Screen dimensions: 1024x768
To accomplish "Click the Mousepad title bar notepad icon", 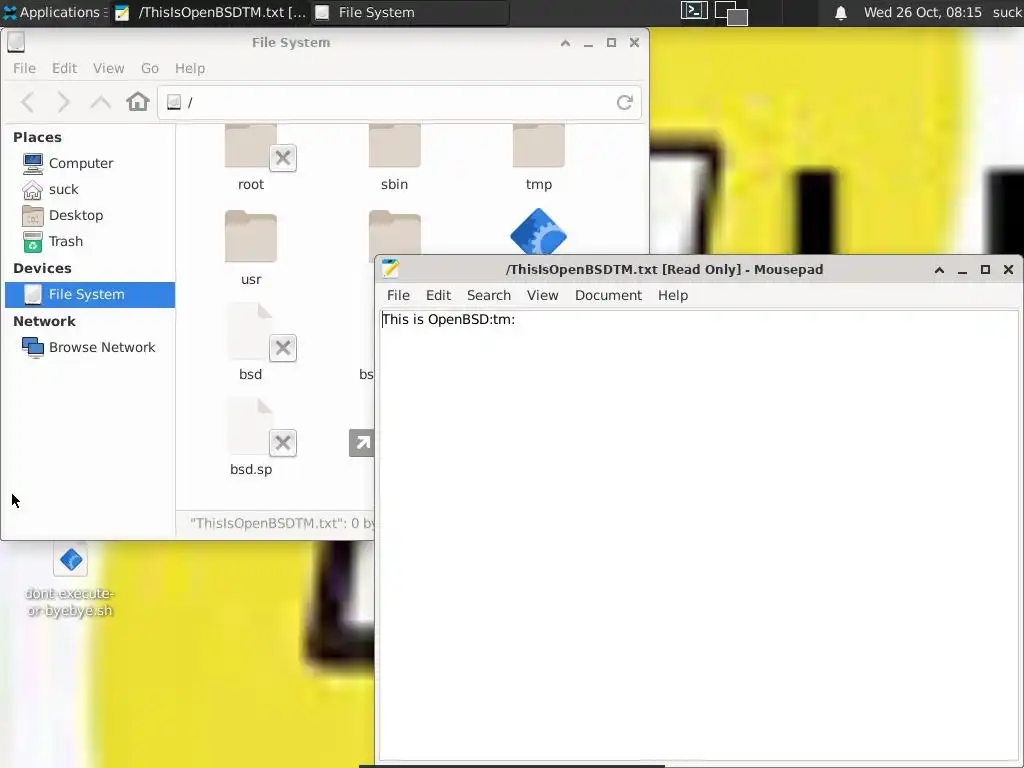I will 391,269.
